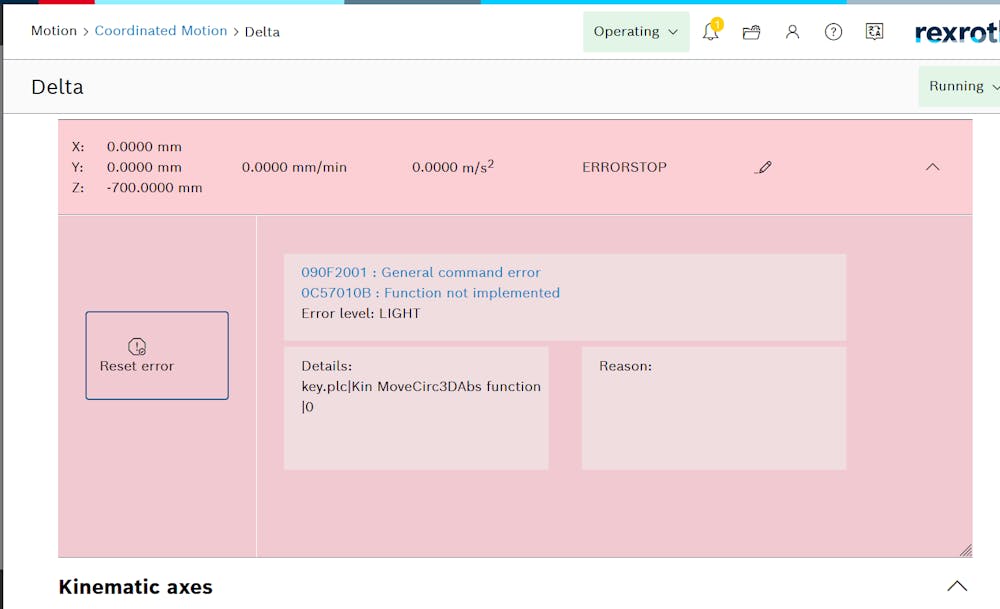Click the Reason text box

713,408
